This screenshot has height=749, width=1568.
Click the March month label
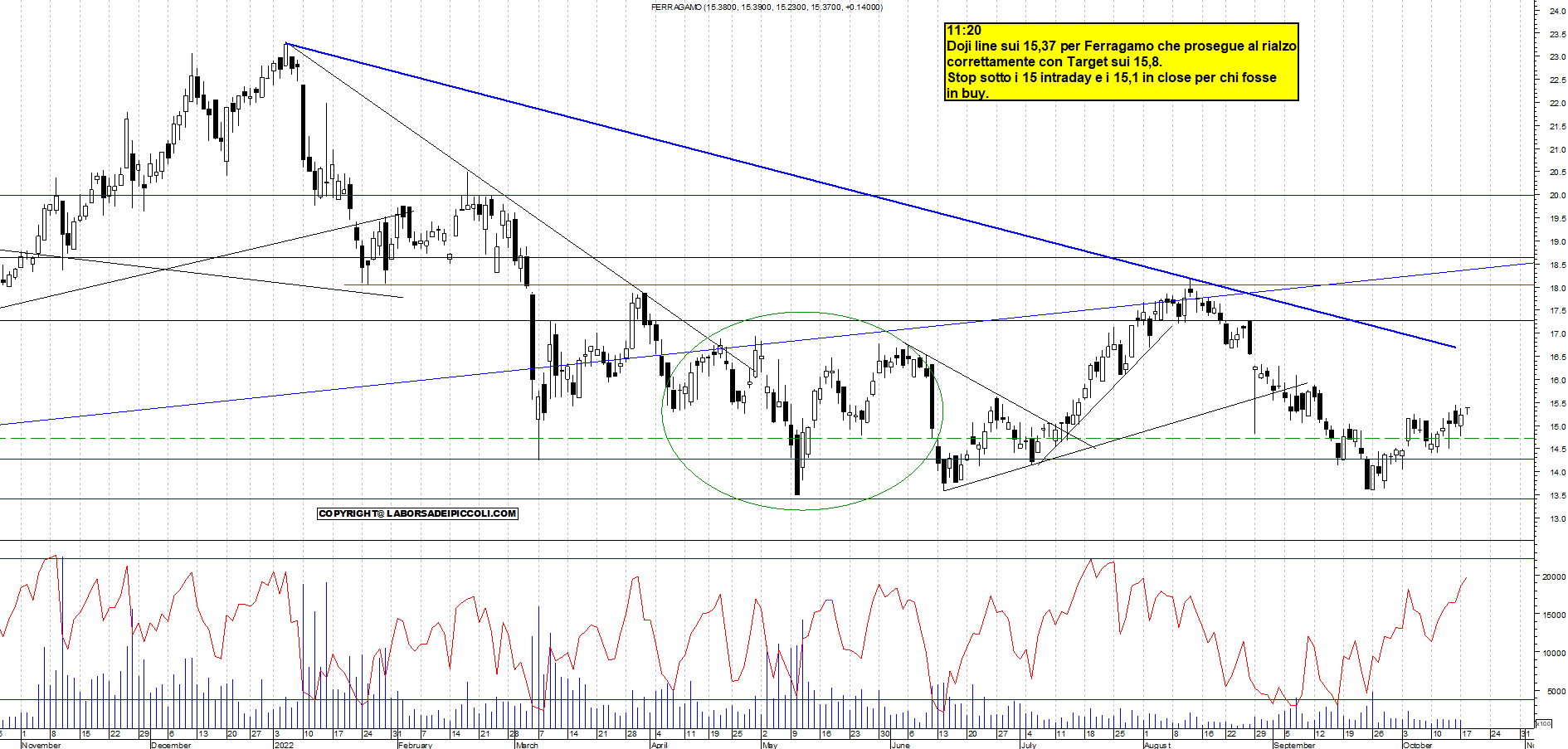pos(527,745)
